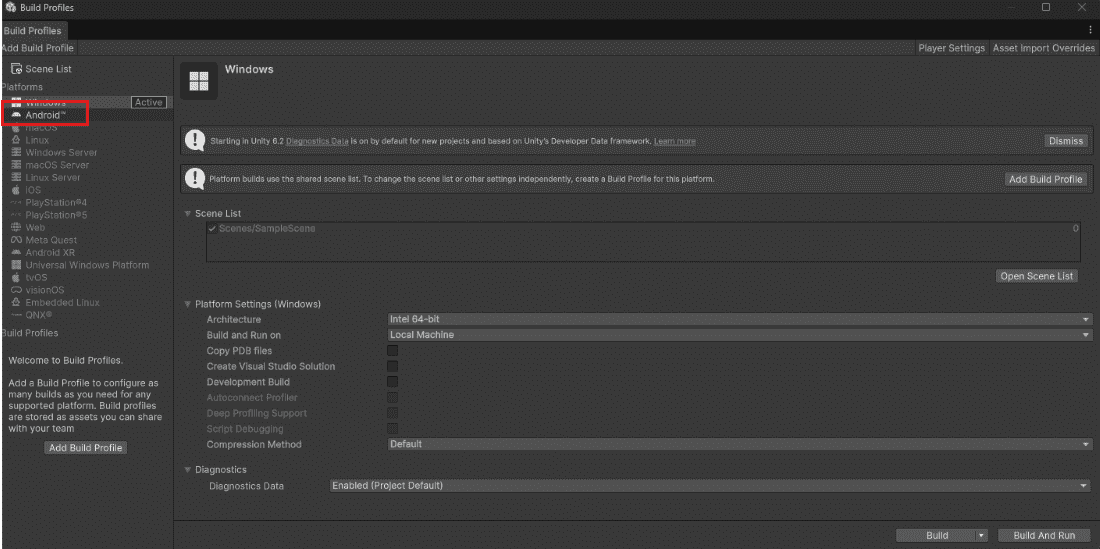
Task: Open Player Settings
Action: click(952, 48)
